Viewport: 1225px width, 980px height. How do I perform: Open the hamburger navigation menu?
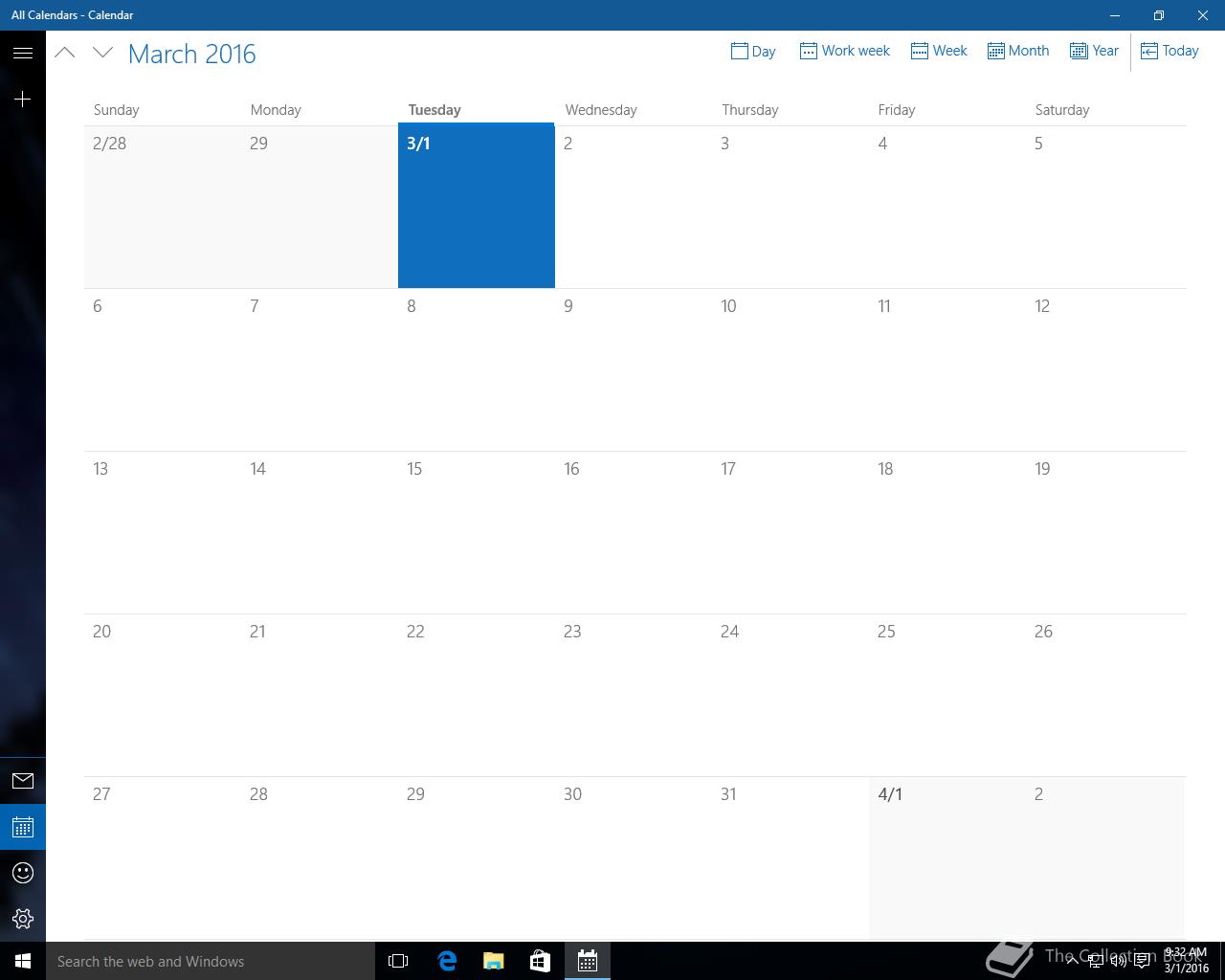23,53
